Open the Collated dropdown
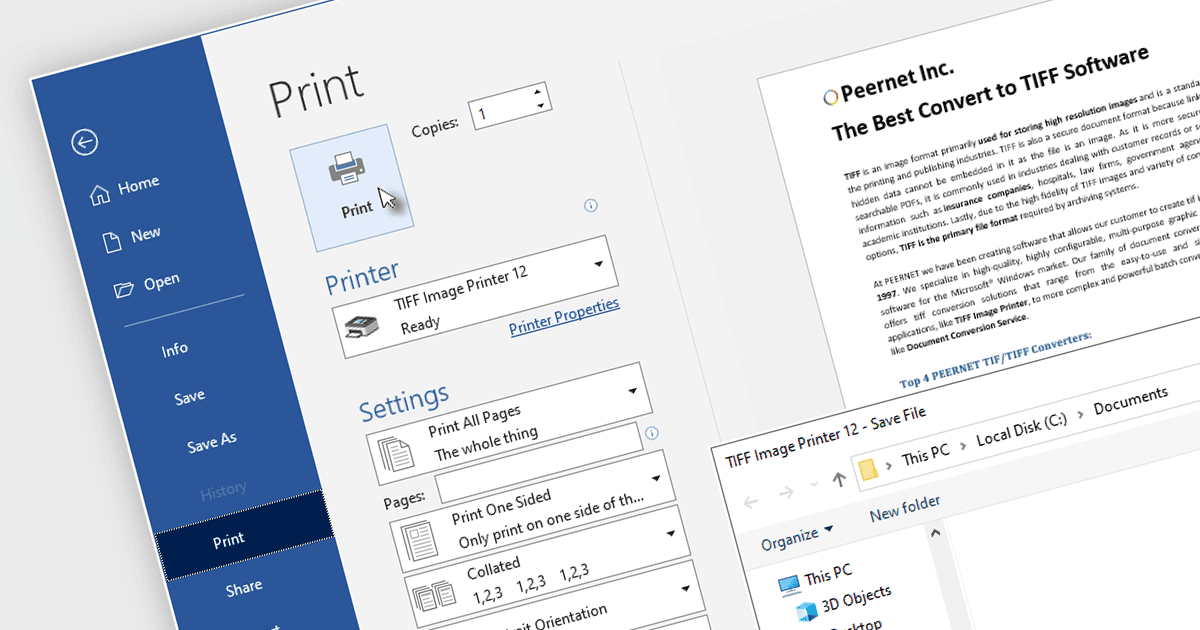 coord(669,535)
